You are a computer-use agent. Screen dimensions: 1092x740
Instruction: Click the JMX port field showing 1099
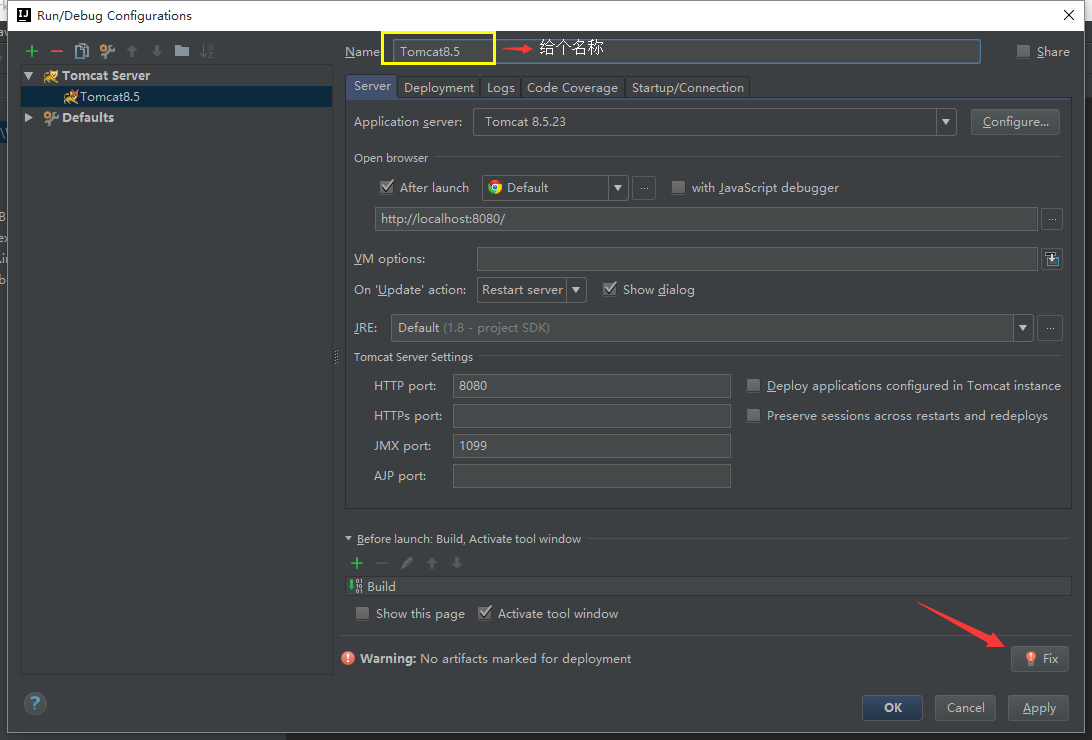tap(591, 446)
